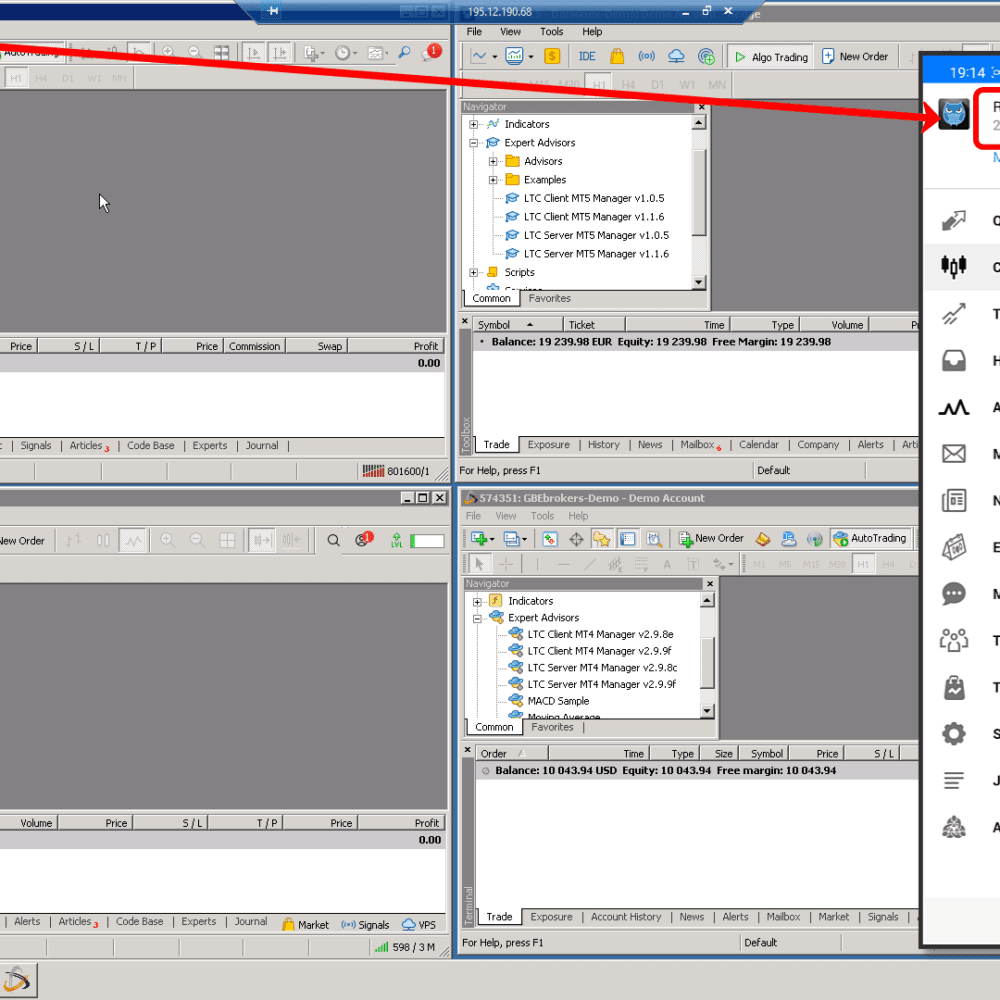Select M5 timeframe in GBEbrokers MT4 window
The height and width of the screenshot is (1000, 1000).
pos(785,564)
